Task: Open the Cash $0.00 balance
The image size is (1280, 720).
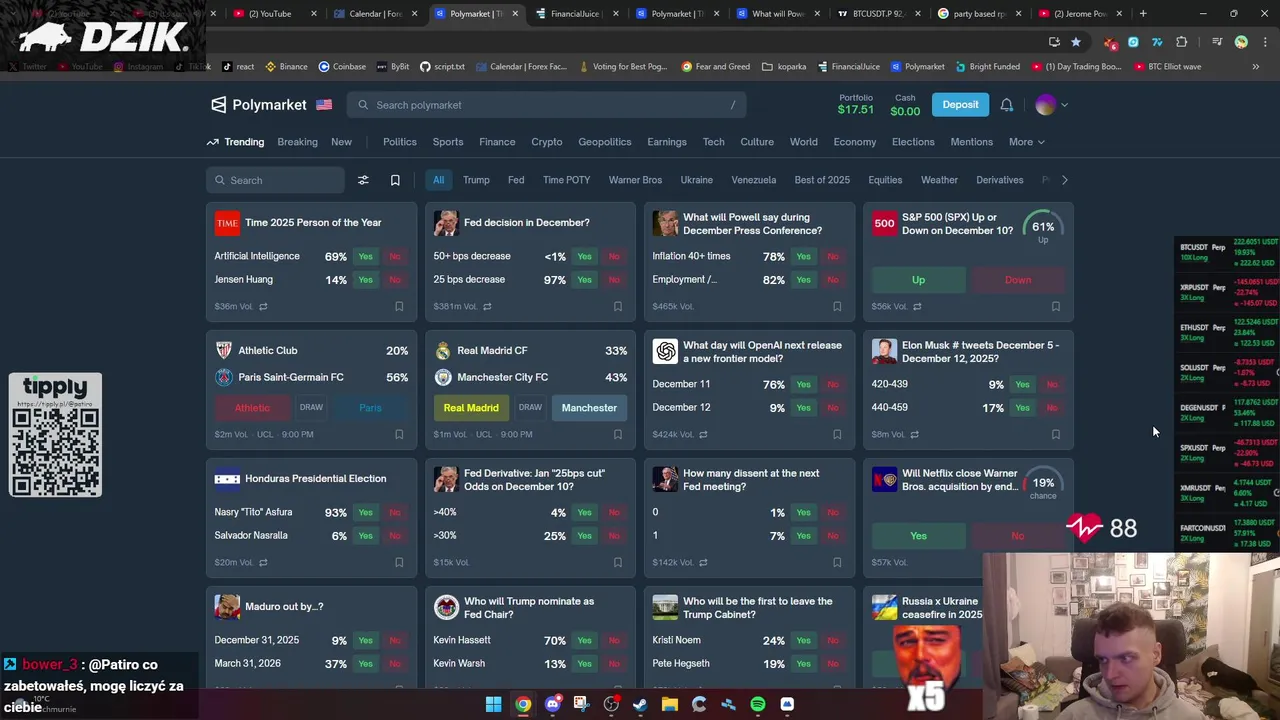Action: (x=905, y=105)
